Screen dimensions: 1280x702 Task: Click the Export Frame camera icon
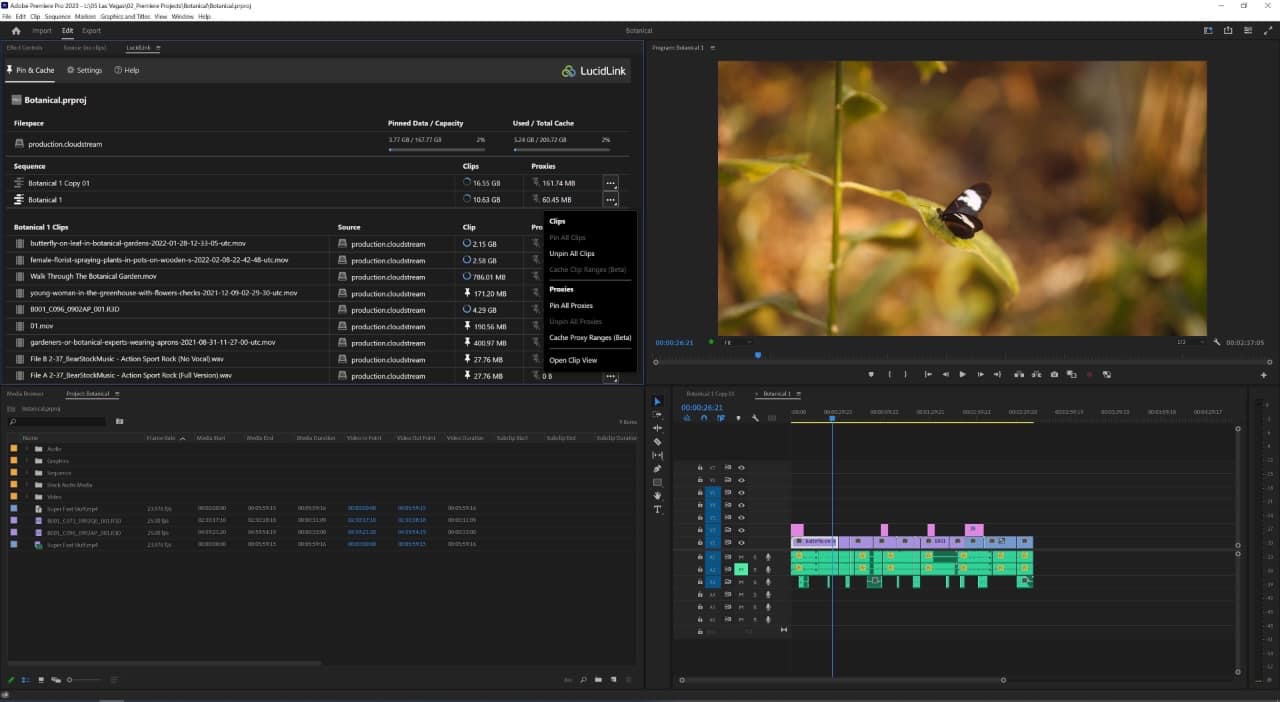point(1054,374)
